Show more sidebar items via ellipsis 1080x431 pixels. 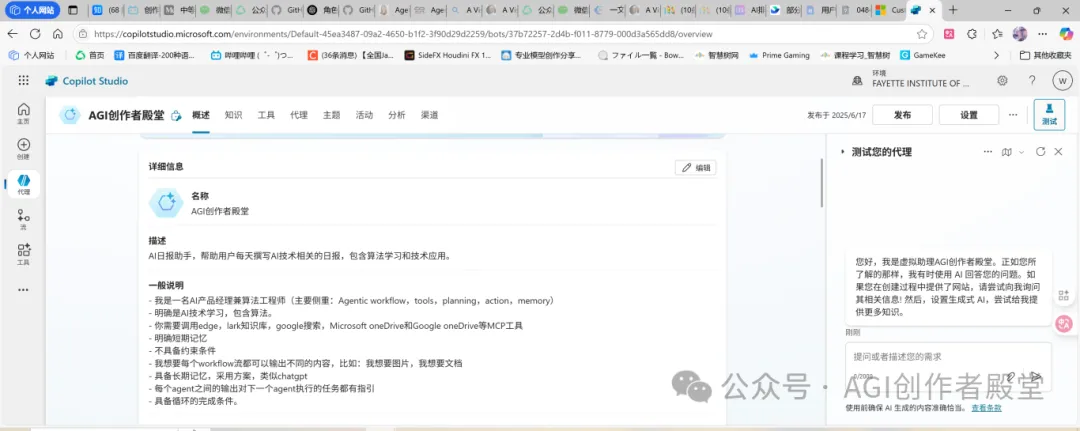click(23, 290)
